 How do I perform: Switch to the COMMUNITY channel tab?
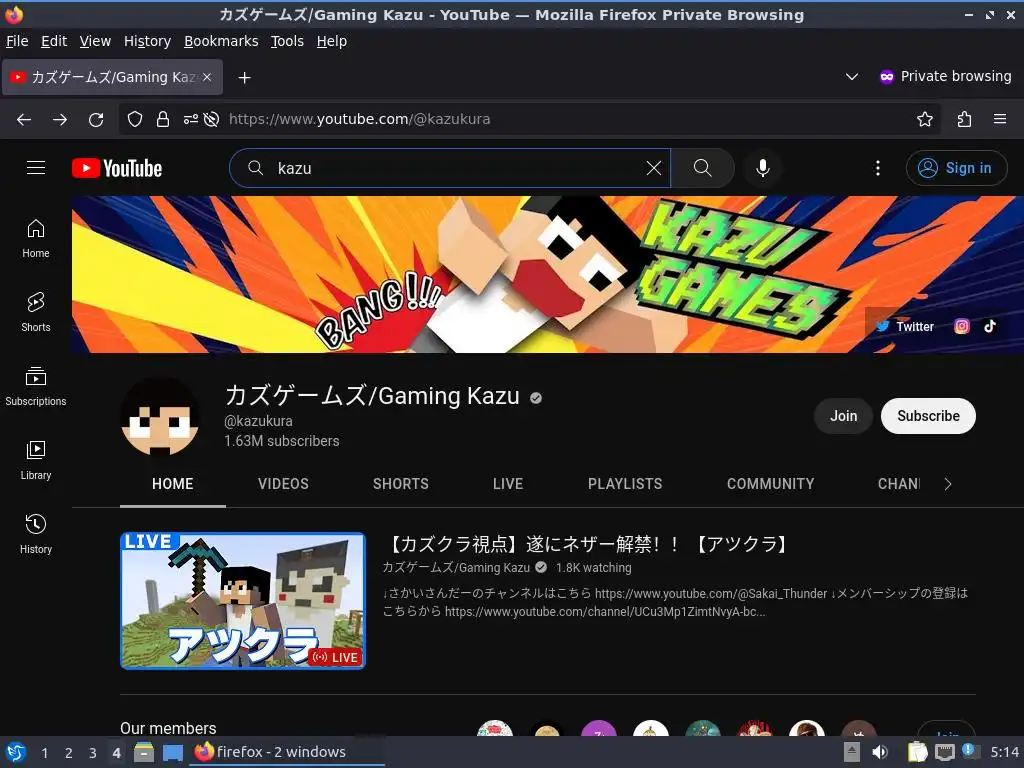click(x=771, y=484)
